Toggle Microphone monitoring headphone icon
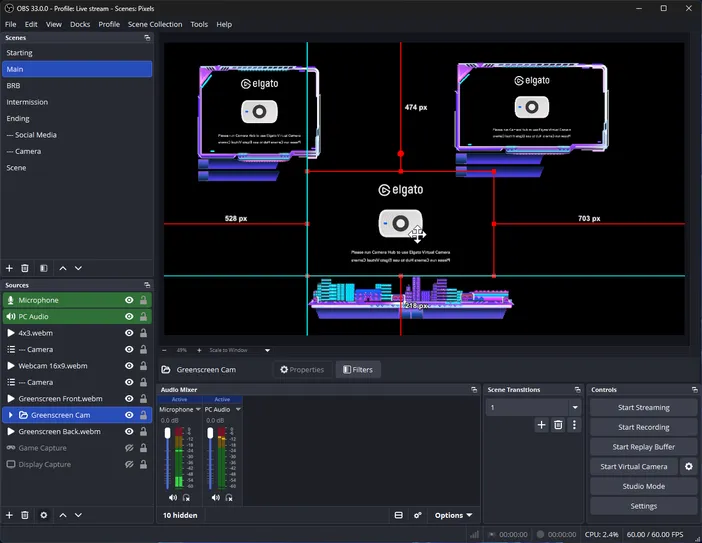Screen dimensions: 702x543 click(x=186, y=498)
